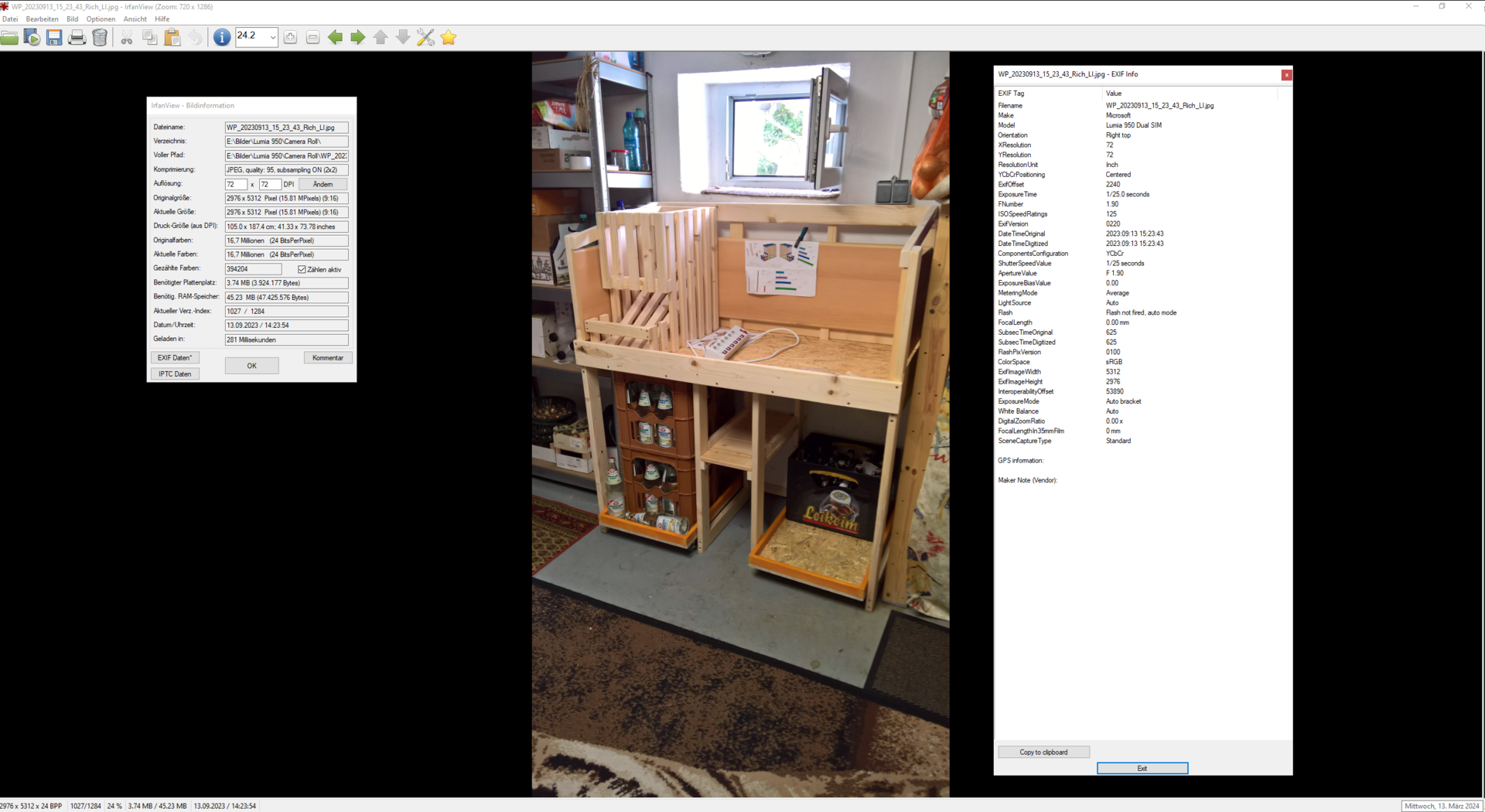Open the Optionen menu

coord(101,19)
